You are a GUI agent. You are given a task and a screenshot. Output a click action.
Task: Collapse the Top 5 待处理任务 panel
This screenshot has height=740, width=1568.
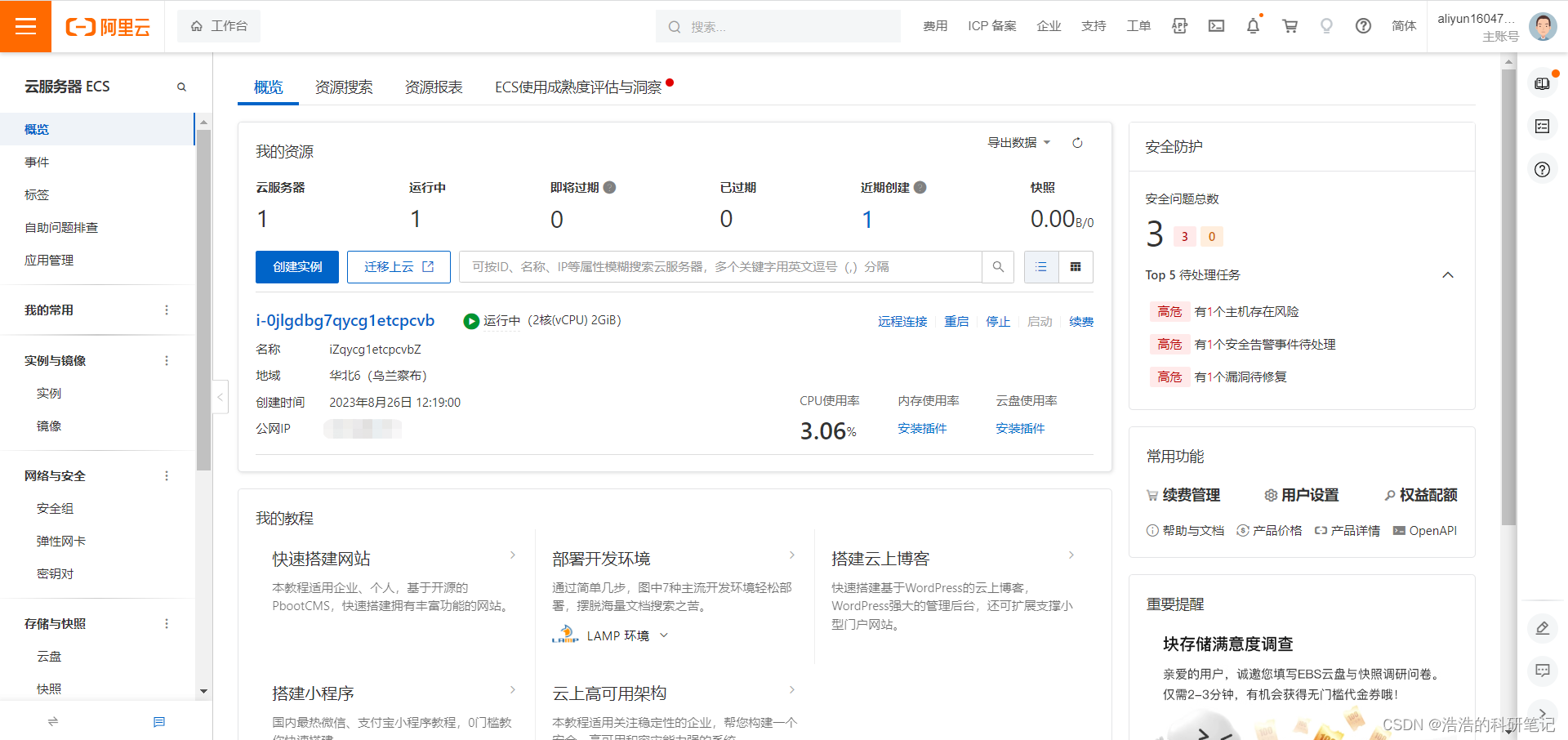[1448, 275]
